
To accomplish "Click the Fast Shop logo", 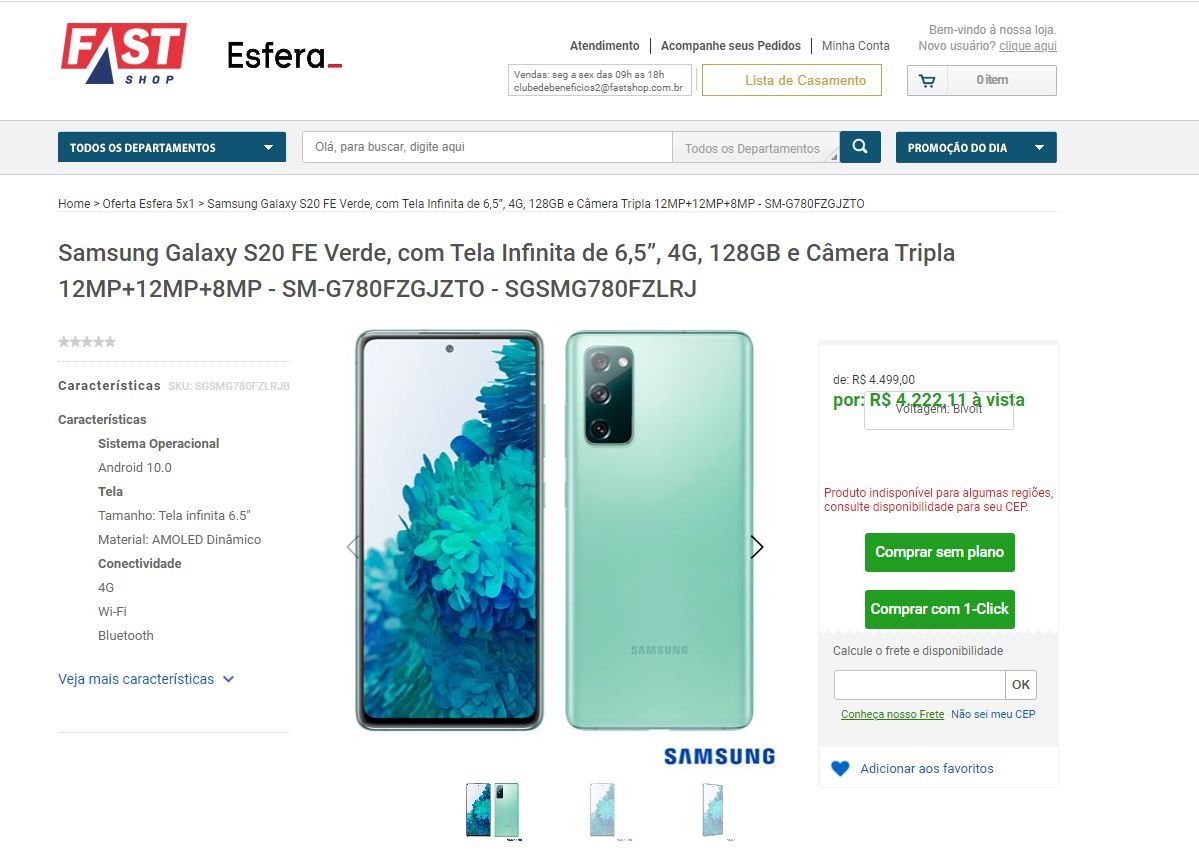I will (124, 54).
